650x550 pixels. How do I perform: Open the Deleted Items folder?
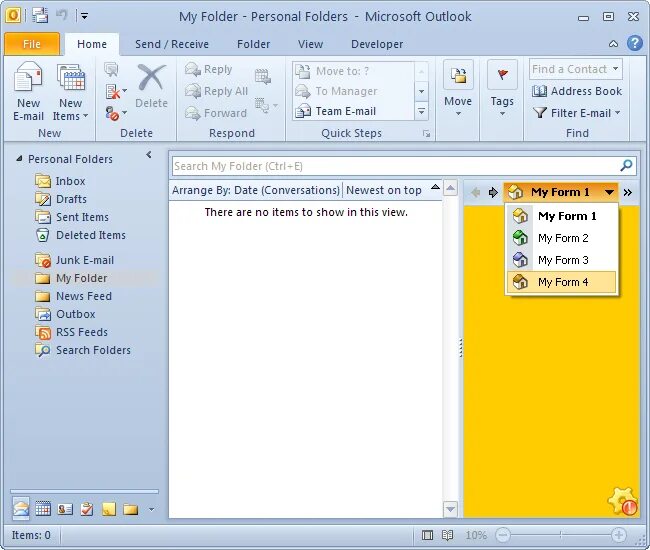[x=80, y=235]
